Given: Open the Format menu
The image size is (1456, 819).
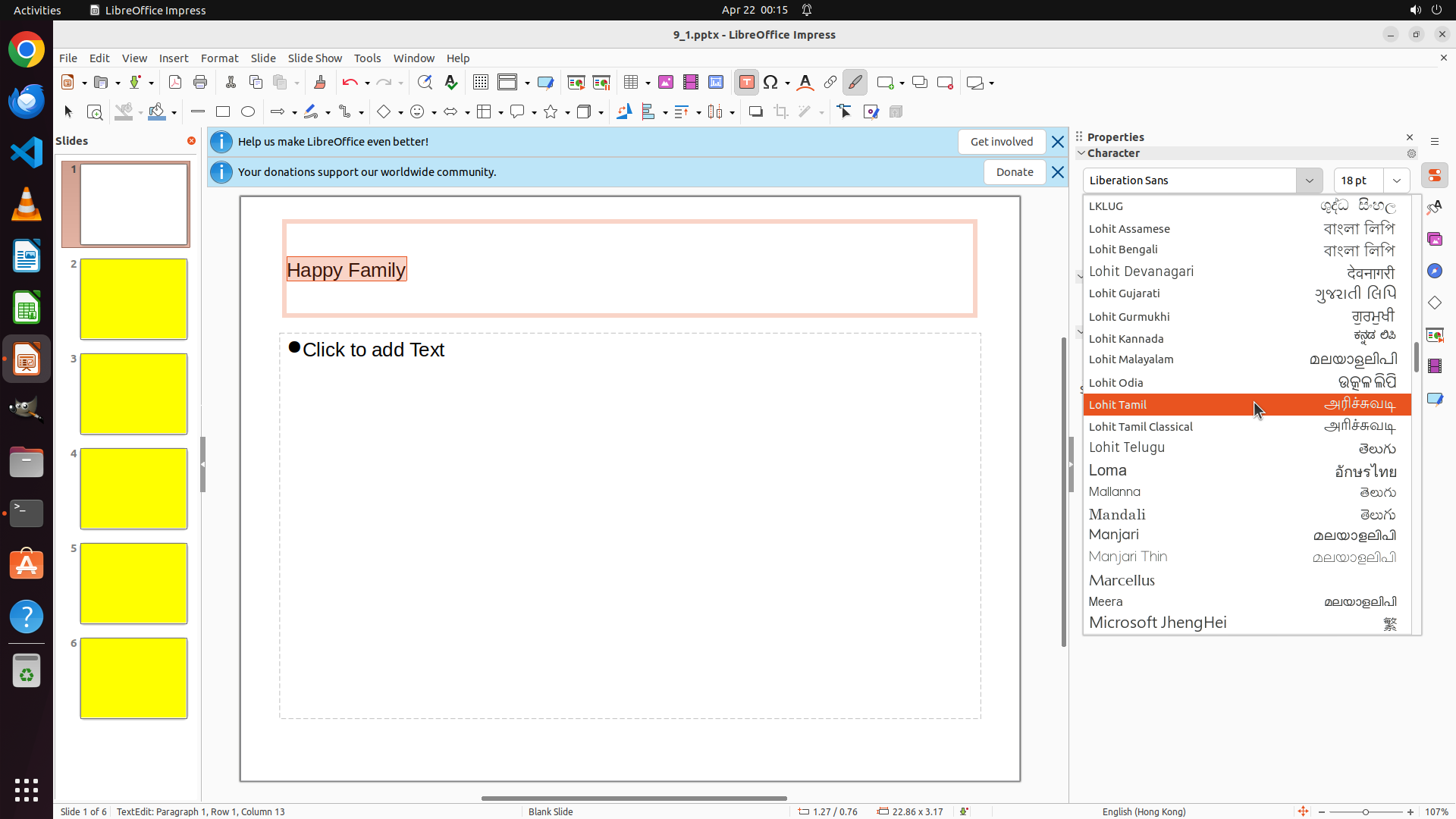Looking at the screenshot, I should tap(219, 58).
